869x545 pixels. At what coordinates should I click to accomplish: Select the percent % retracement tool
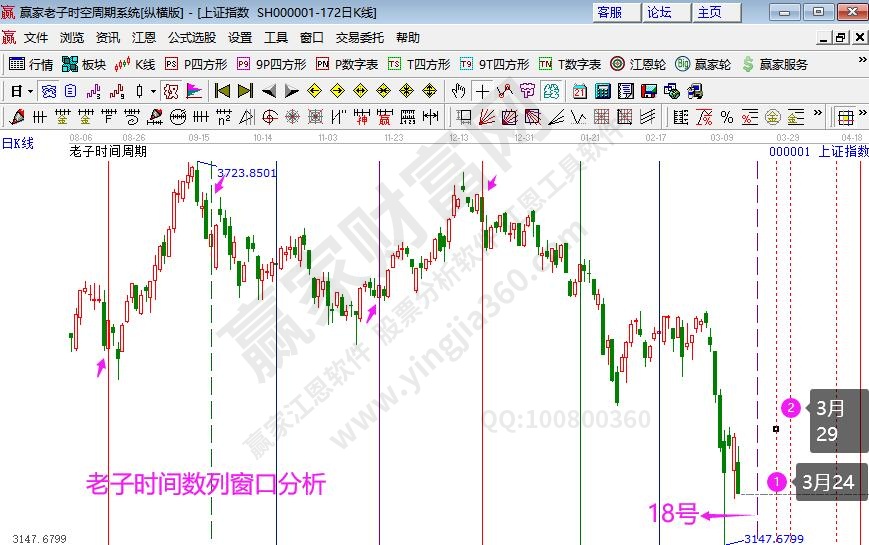pos(727,117)
